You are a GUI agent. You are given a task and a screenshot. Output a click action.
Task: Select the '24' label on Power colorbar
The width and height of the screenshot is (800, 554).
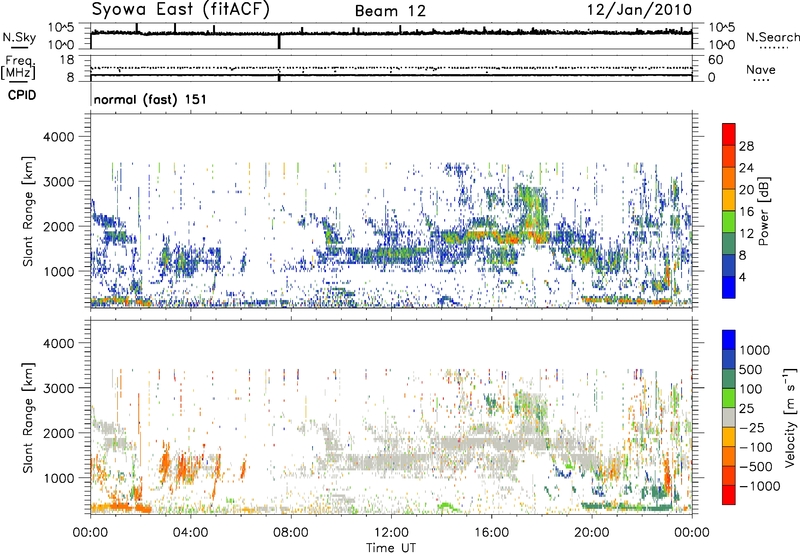746,168
